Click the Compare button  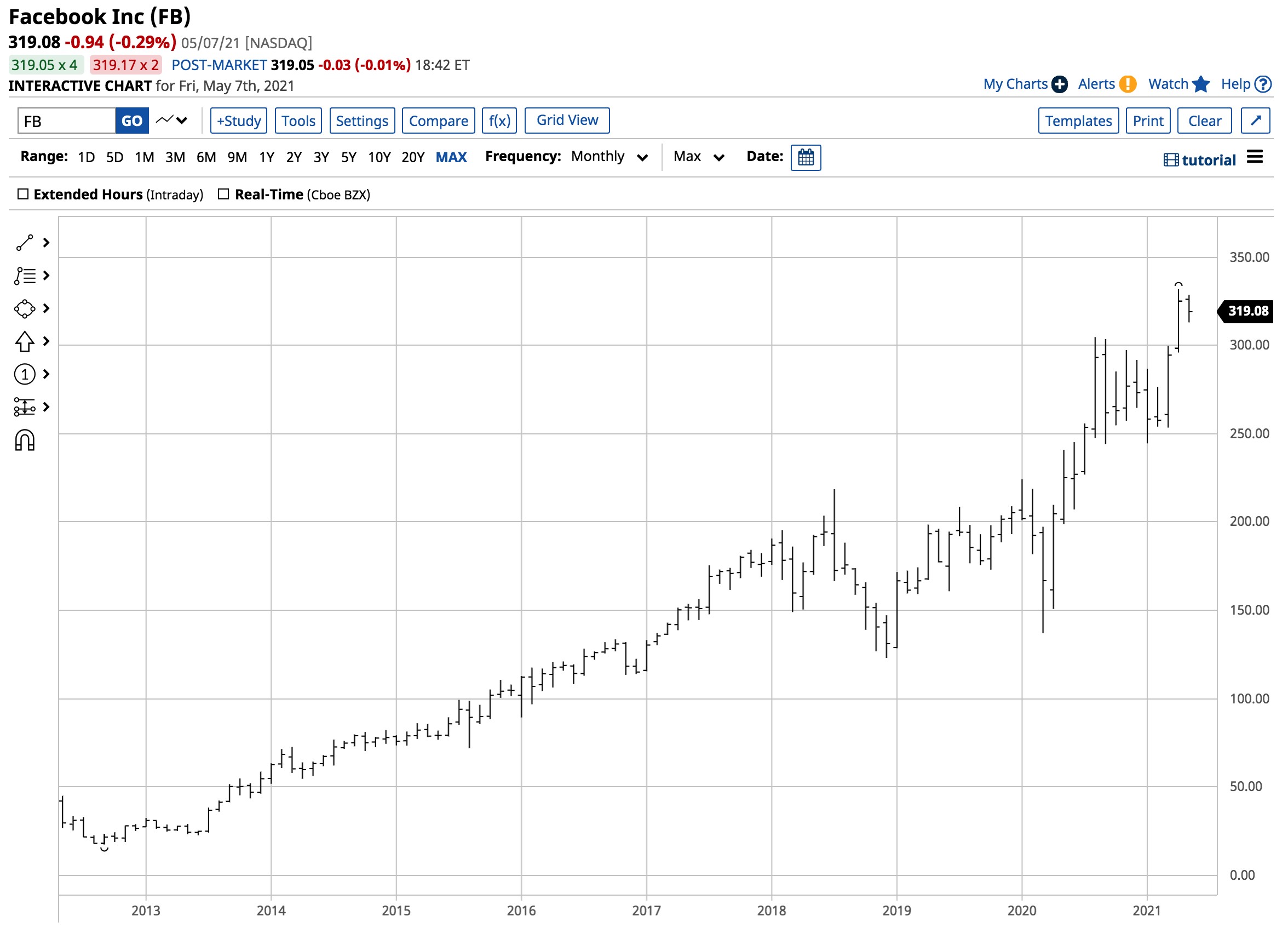pos(440,121)
